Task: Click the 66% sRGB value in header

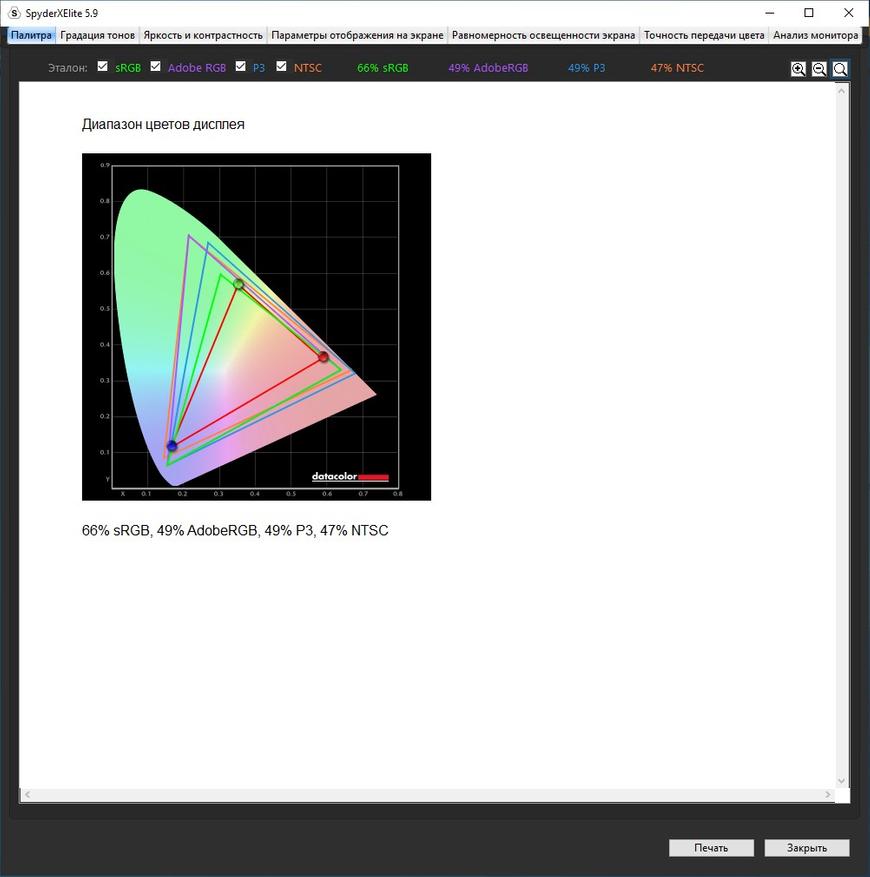Action: (383, 68)
